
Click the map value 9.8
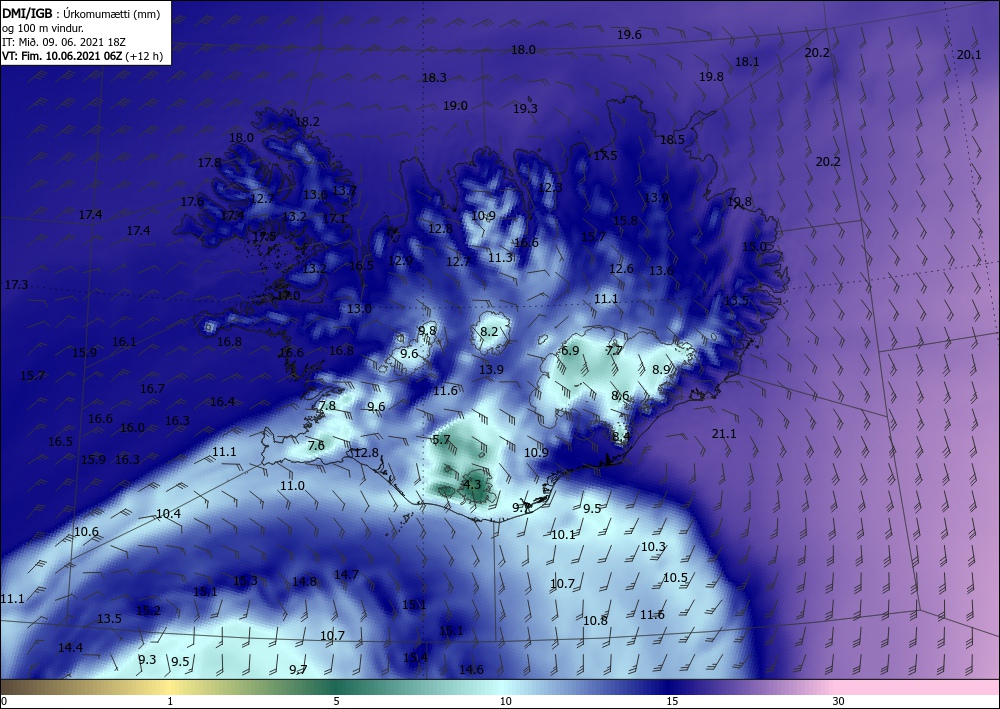(x=427, y=330)
